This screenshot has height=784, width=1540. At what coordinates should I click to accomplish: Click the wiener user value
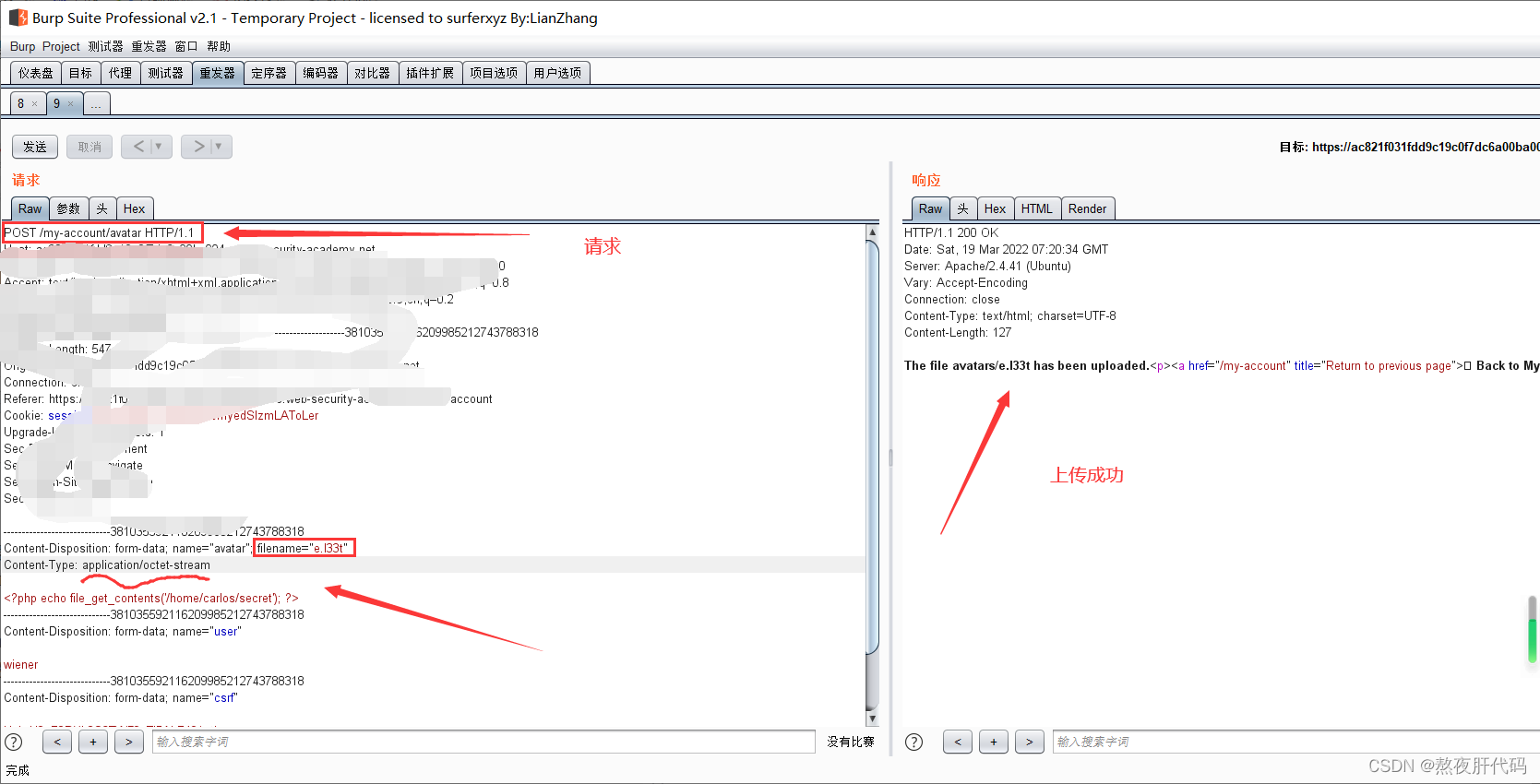pyautogui.click(x=21, y=664)
